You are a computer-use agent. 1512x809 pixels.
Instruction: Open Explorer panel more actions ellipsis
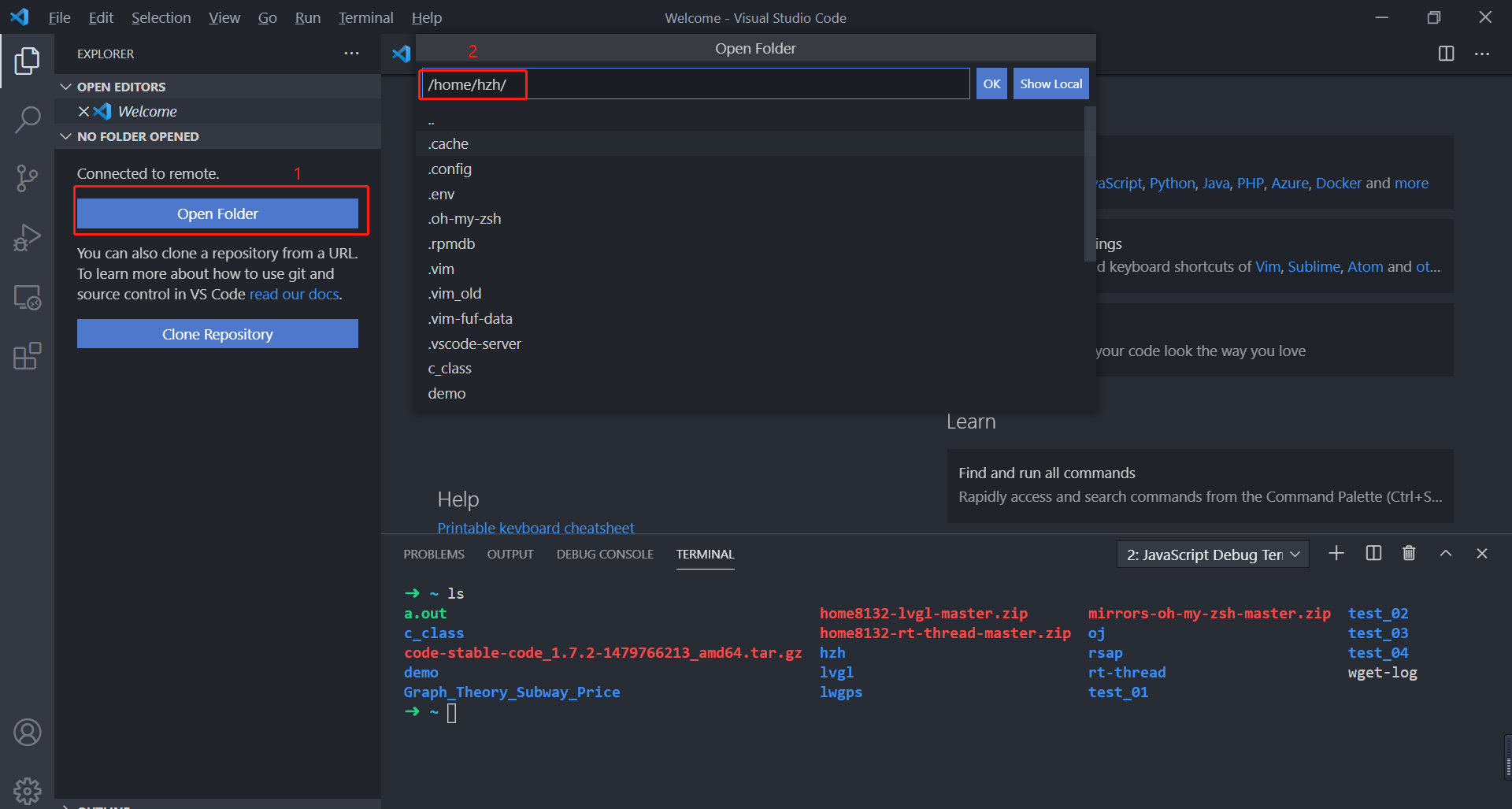pos(351,54)
